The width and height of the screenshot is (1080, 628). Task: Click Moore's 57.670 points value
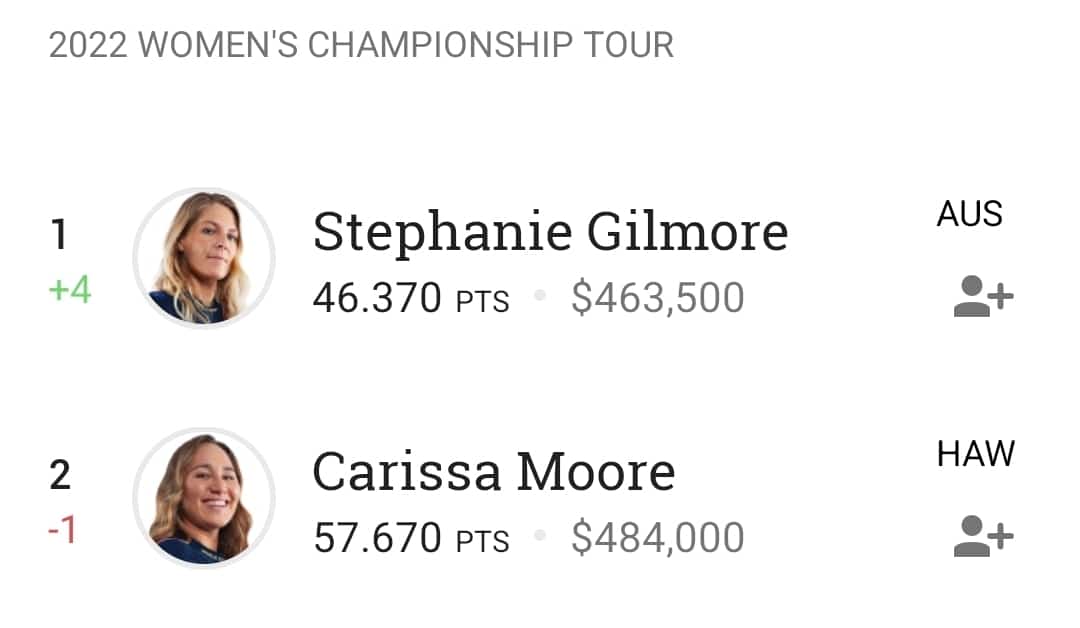(377, 538)
